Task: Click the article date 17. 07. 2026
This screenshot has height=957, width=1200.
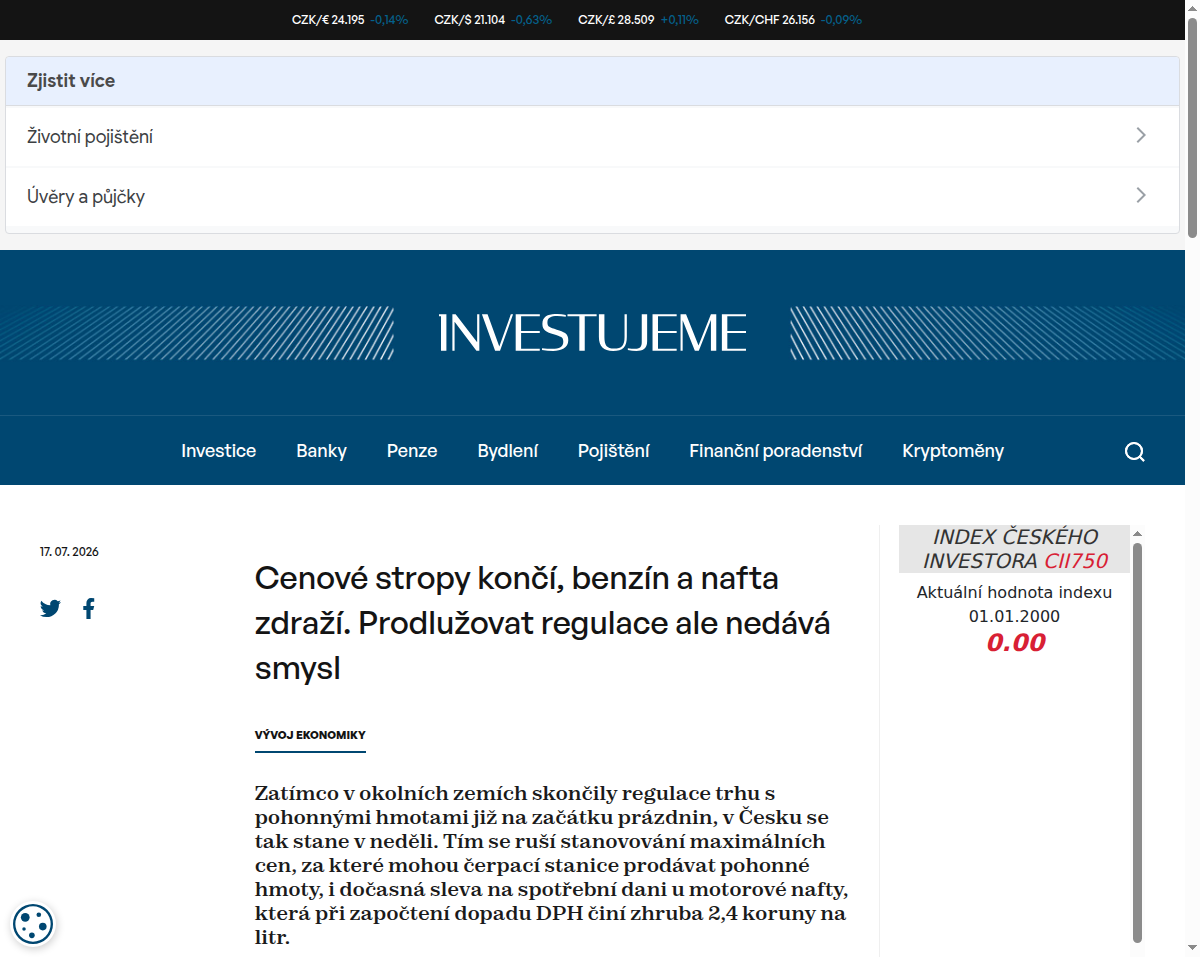Action: tap(69, 552)
